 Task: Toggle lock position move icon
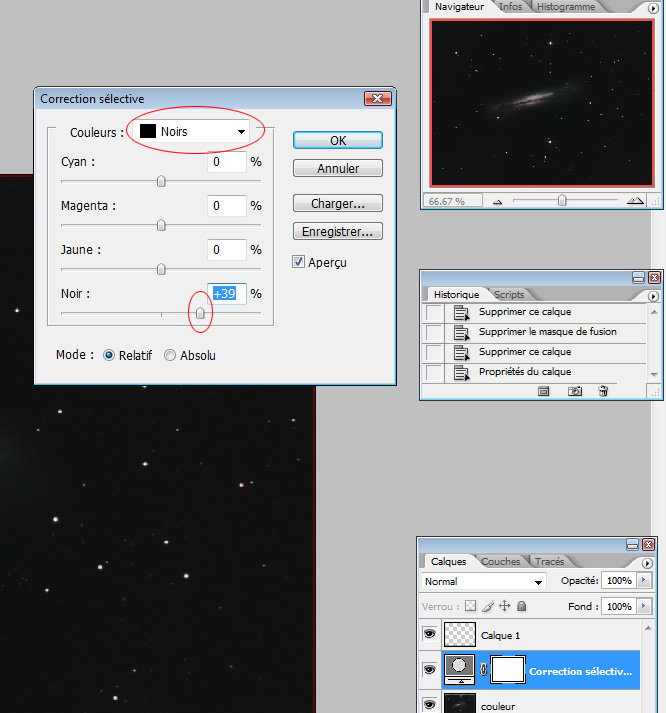pyautogui.click(x=505, y=606)
